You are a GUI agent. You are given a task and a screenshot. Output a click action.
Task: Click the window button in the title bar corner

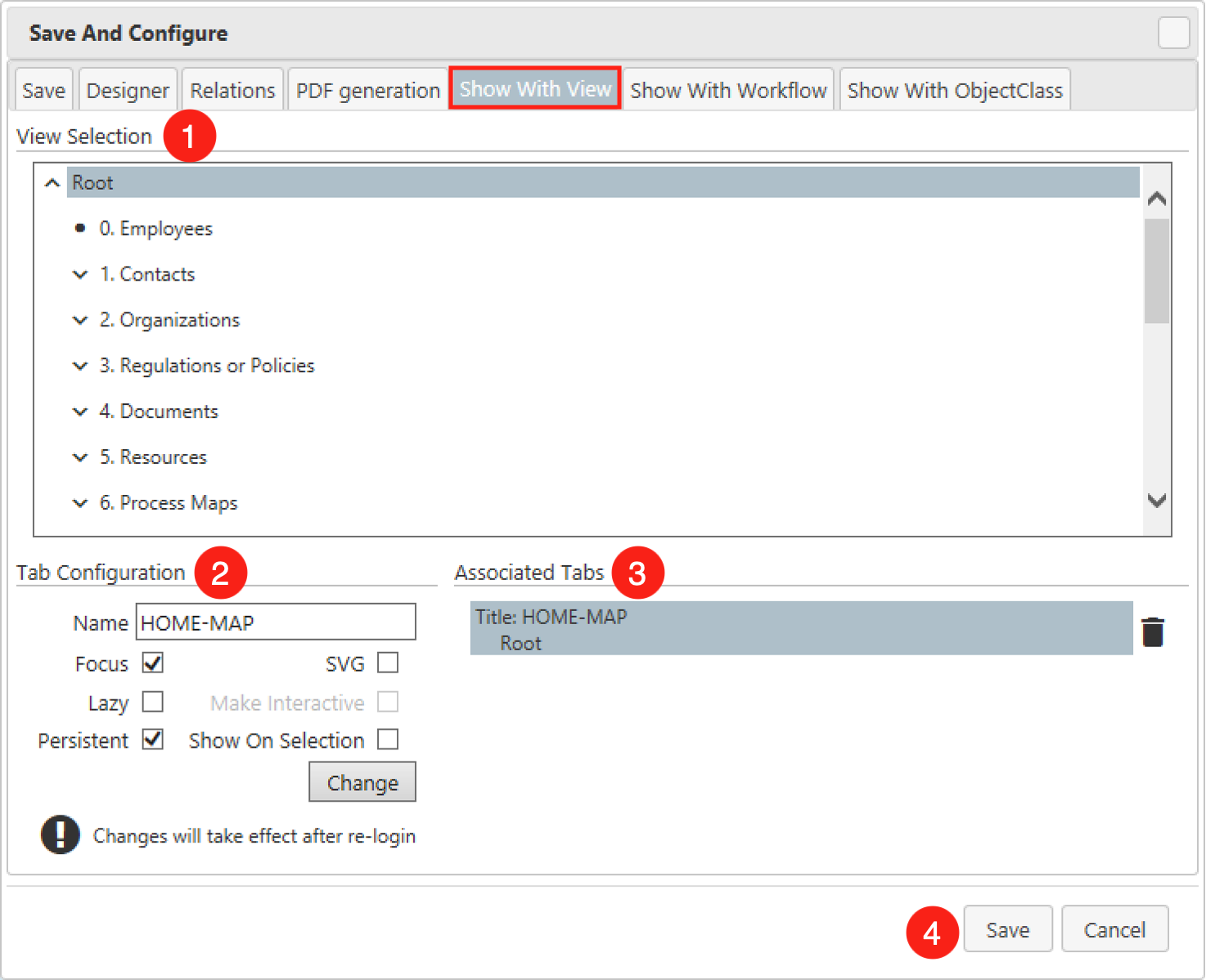click(1173, 34)
